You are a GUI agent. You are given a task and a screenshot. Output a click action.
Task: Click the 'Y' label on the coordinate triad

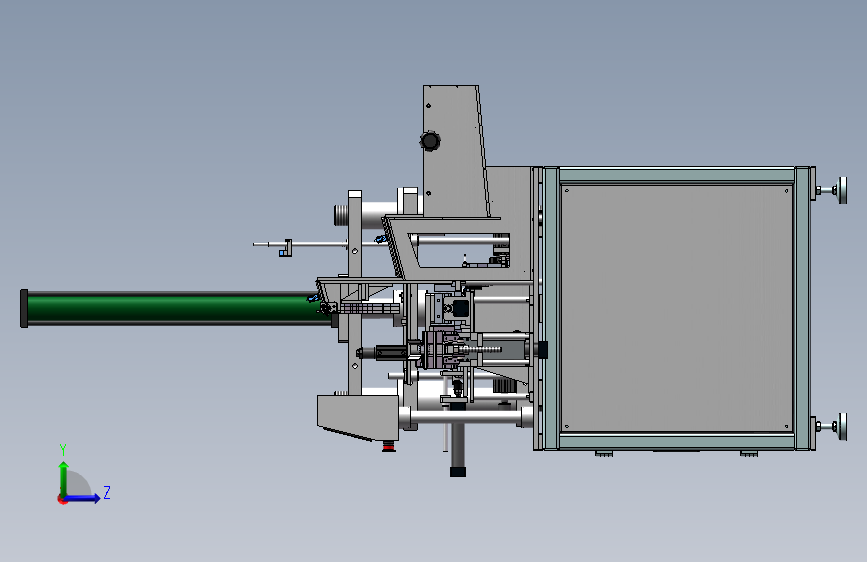click(63, 449)
